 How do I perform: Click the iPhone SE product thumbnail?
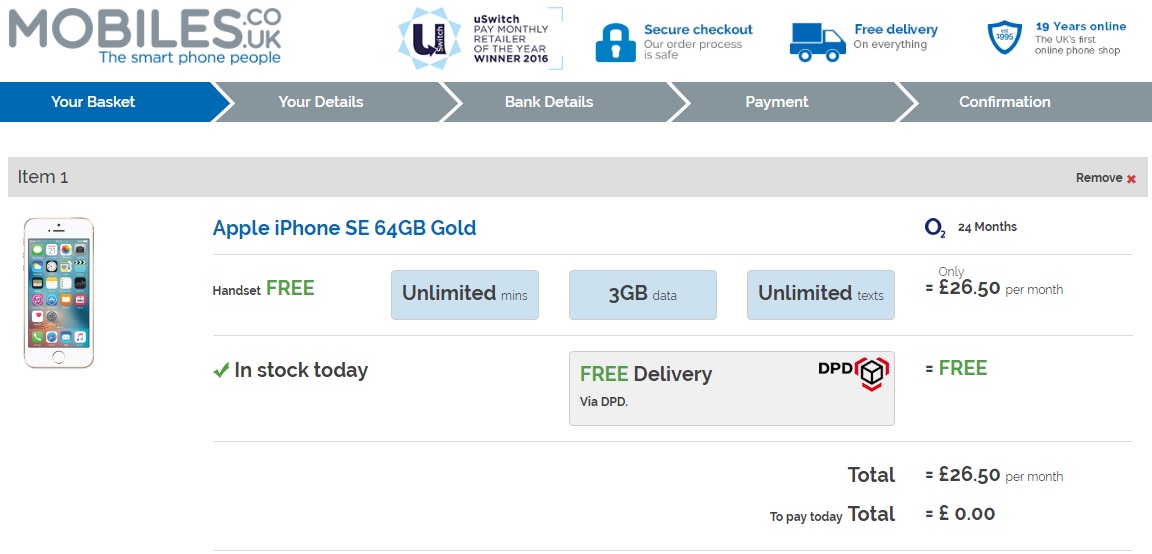tap(59, 292)
